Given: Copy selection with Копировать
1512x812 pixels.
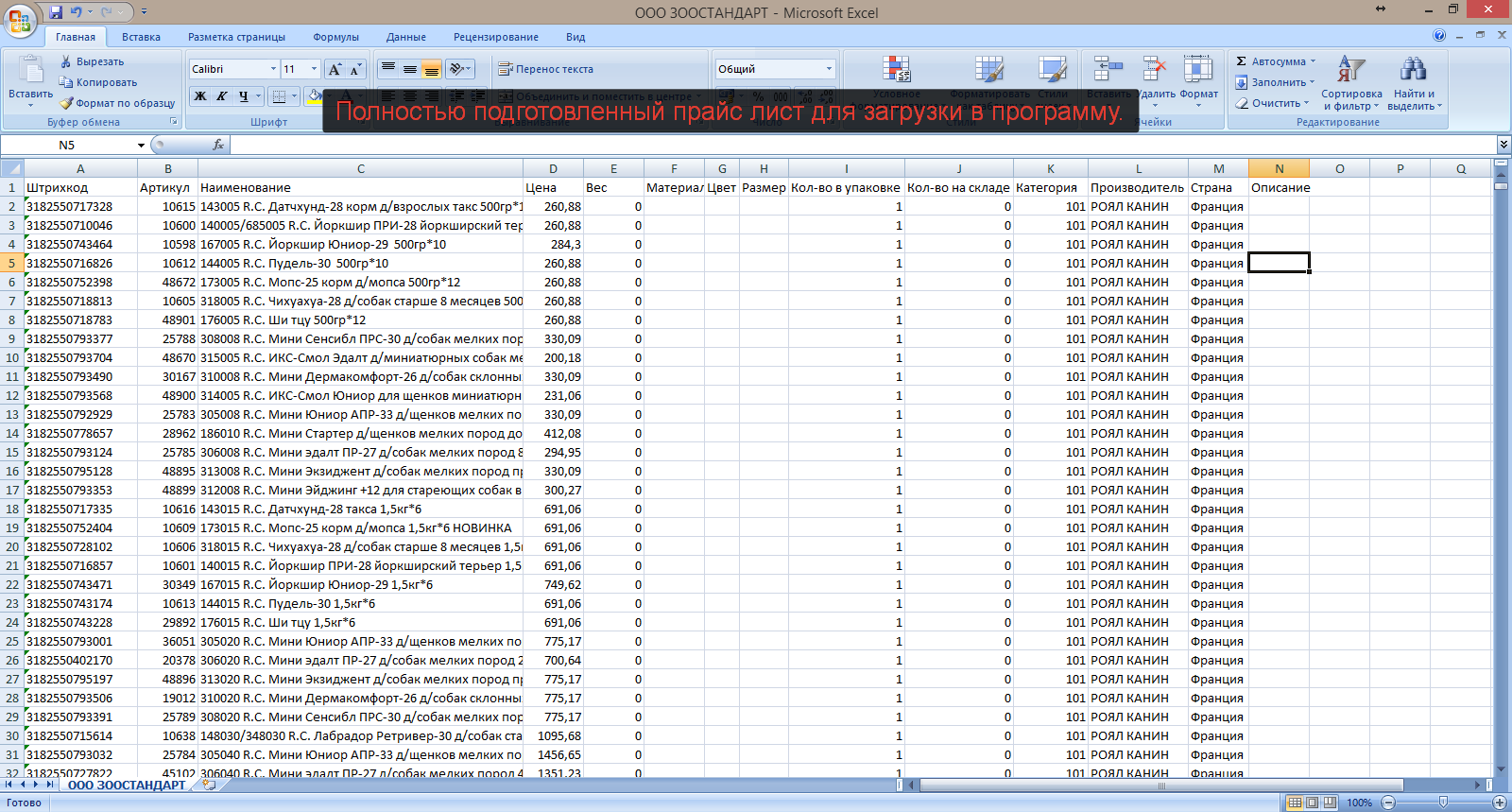Looking at the screenshot, I should point(98,82).
